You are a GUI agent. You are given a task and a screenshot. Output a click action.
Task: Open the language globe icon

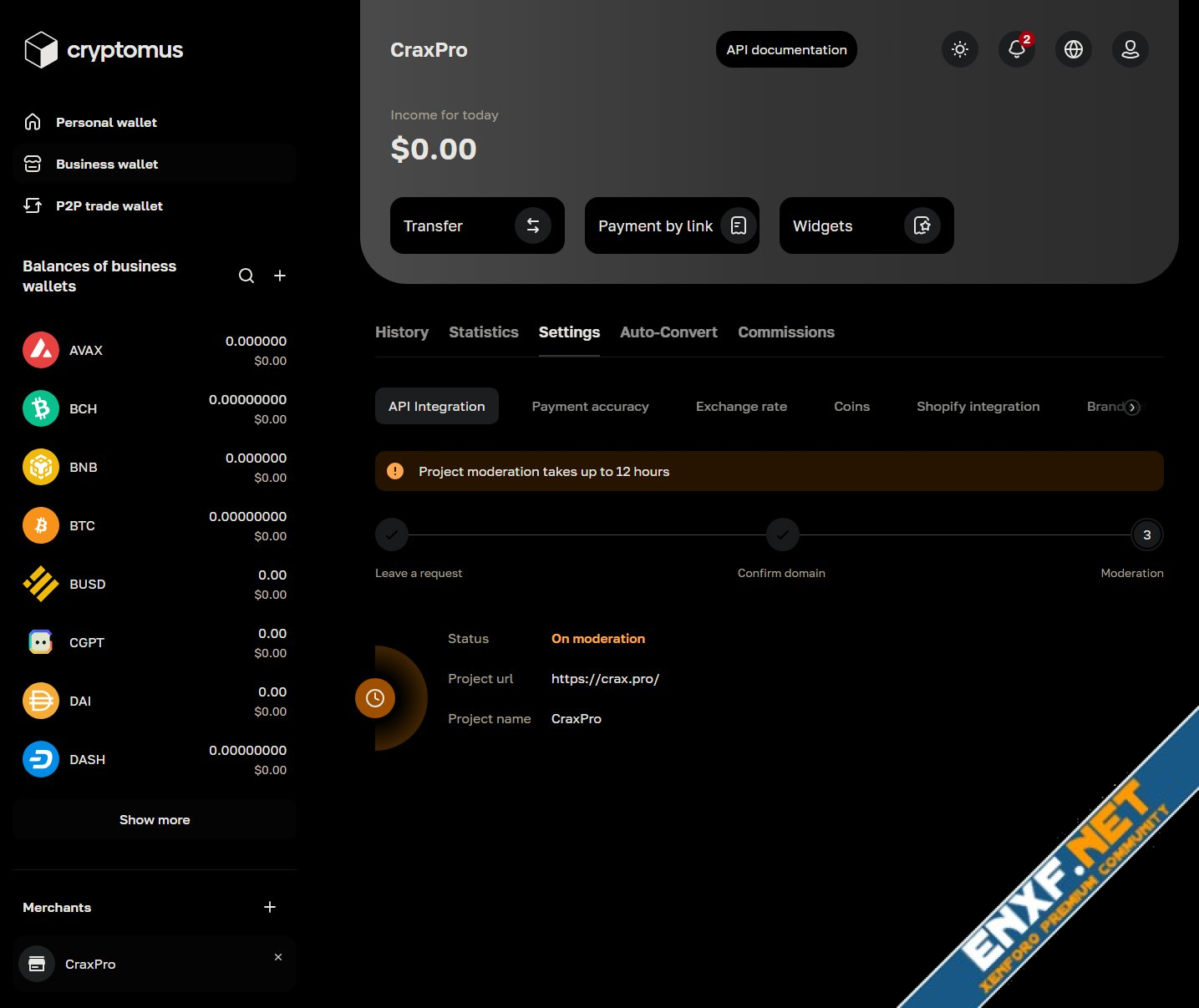(x=1073, y=50)
